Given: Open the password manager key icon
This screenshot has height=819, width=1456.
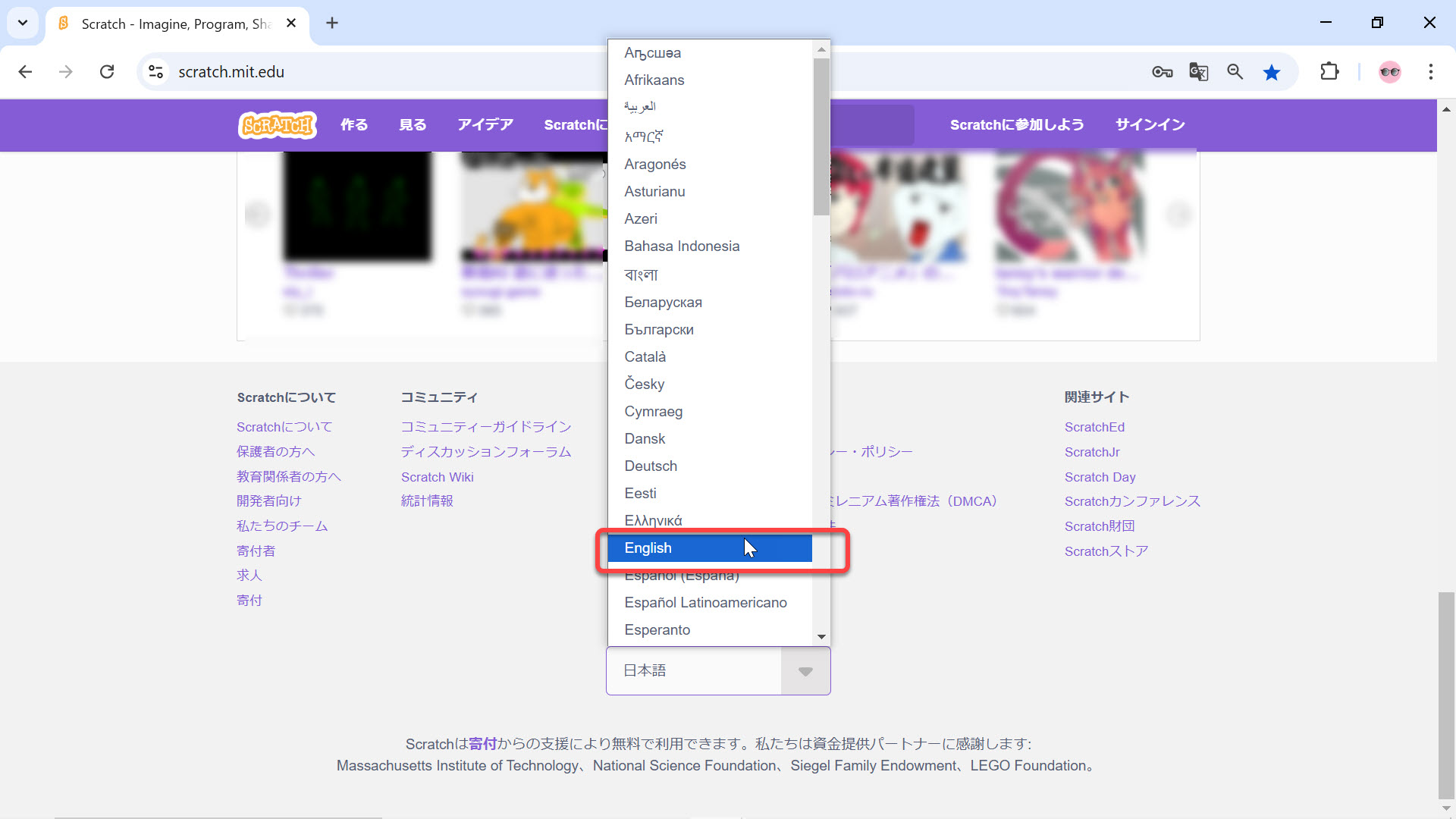Looking at the screenshot, I should pos(1162,72).
